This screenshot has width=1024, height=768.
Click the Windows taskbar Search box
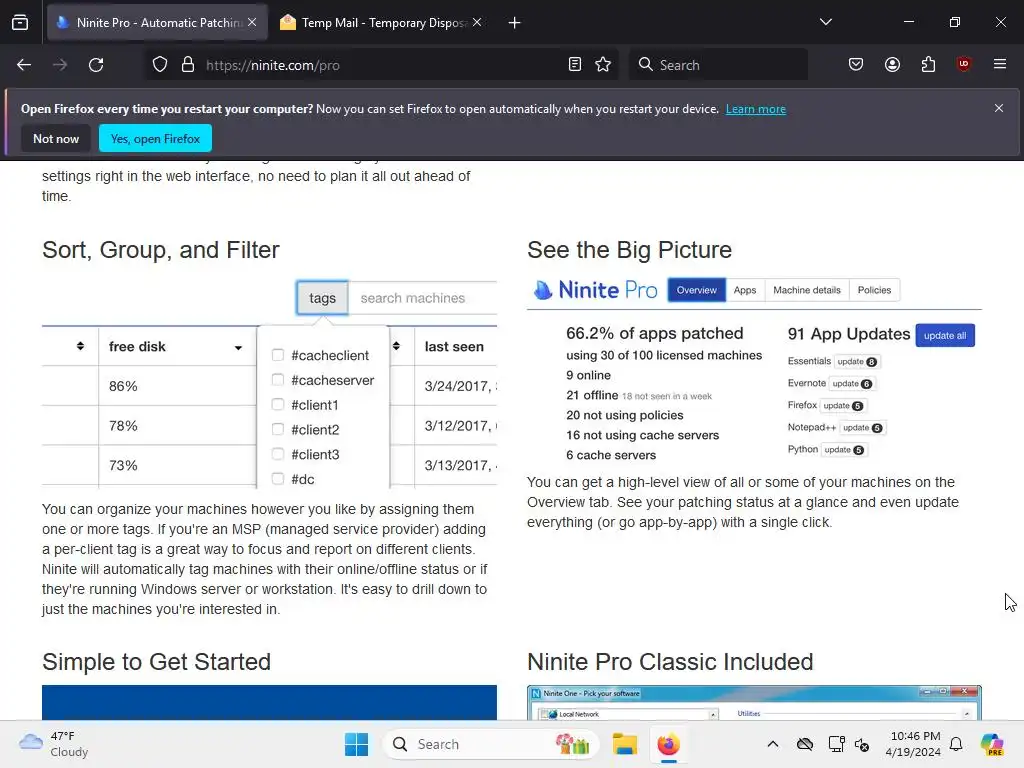point(490,744)
